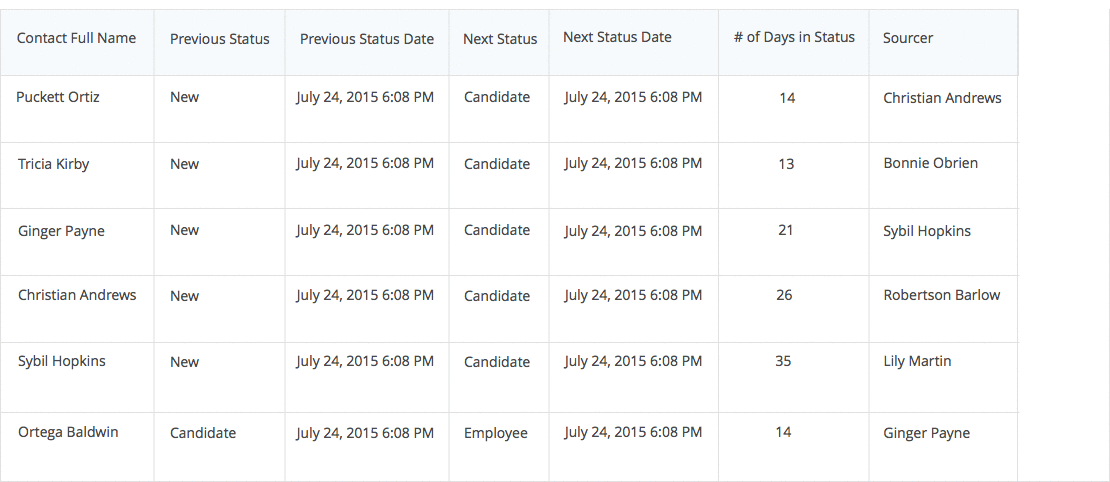Click the 35 days in status value
Screen dimensions: 1110x482
point(783,361)
